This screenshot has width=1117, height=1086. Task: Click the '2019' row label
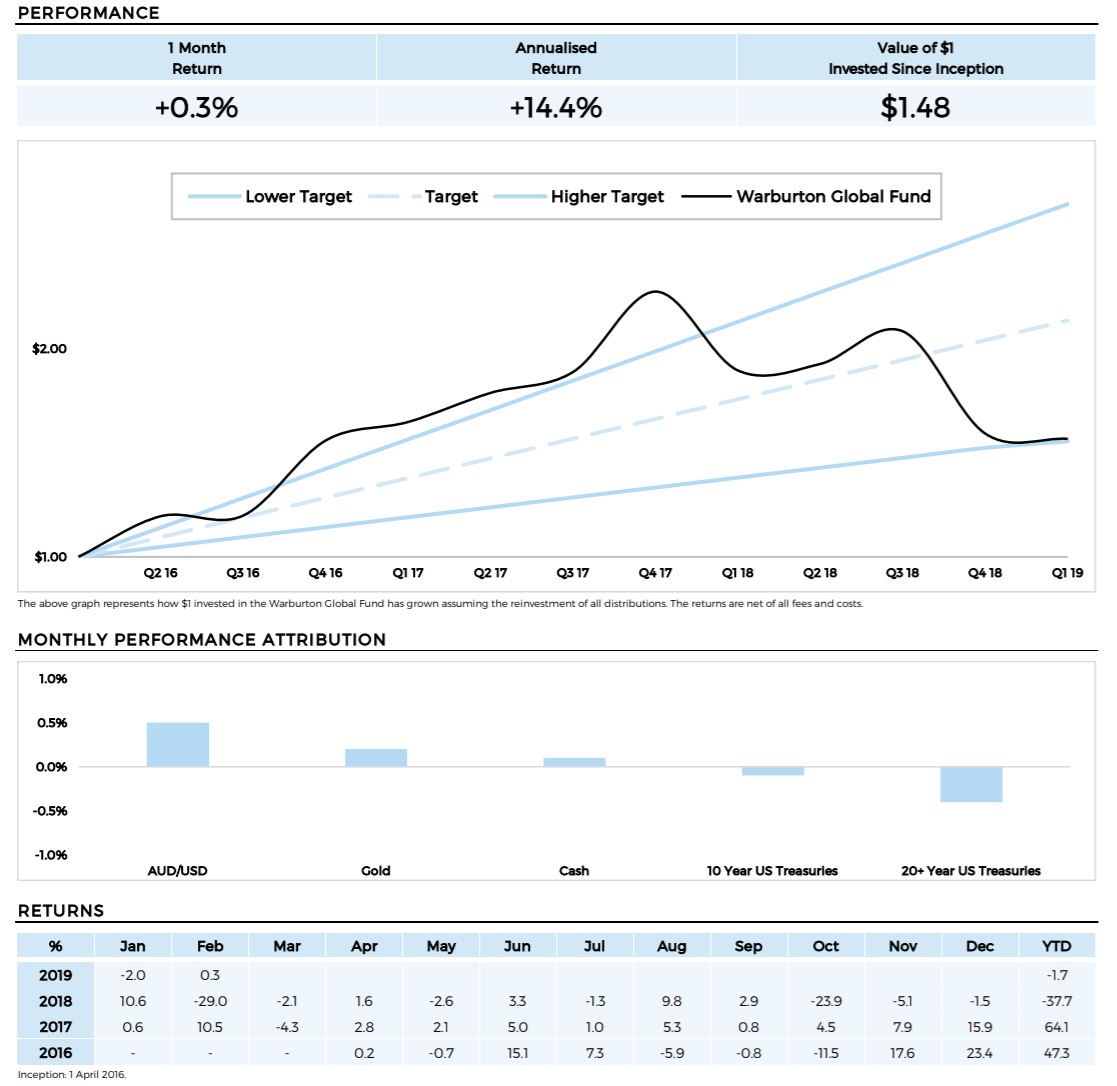56,976
